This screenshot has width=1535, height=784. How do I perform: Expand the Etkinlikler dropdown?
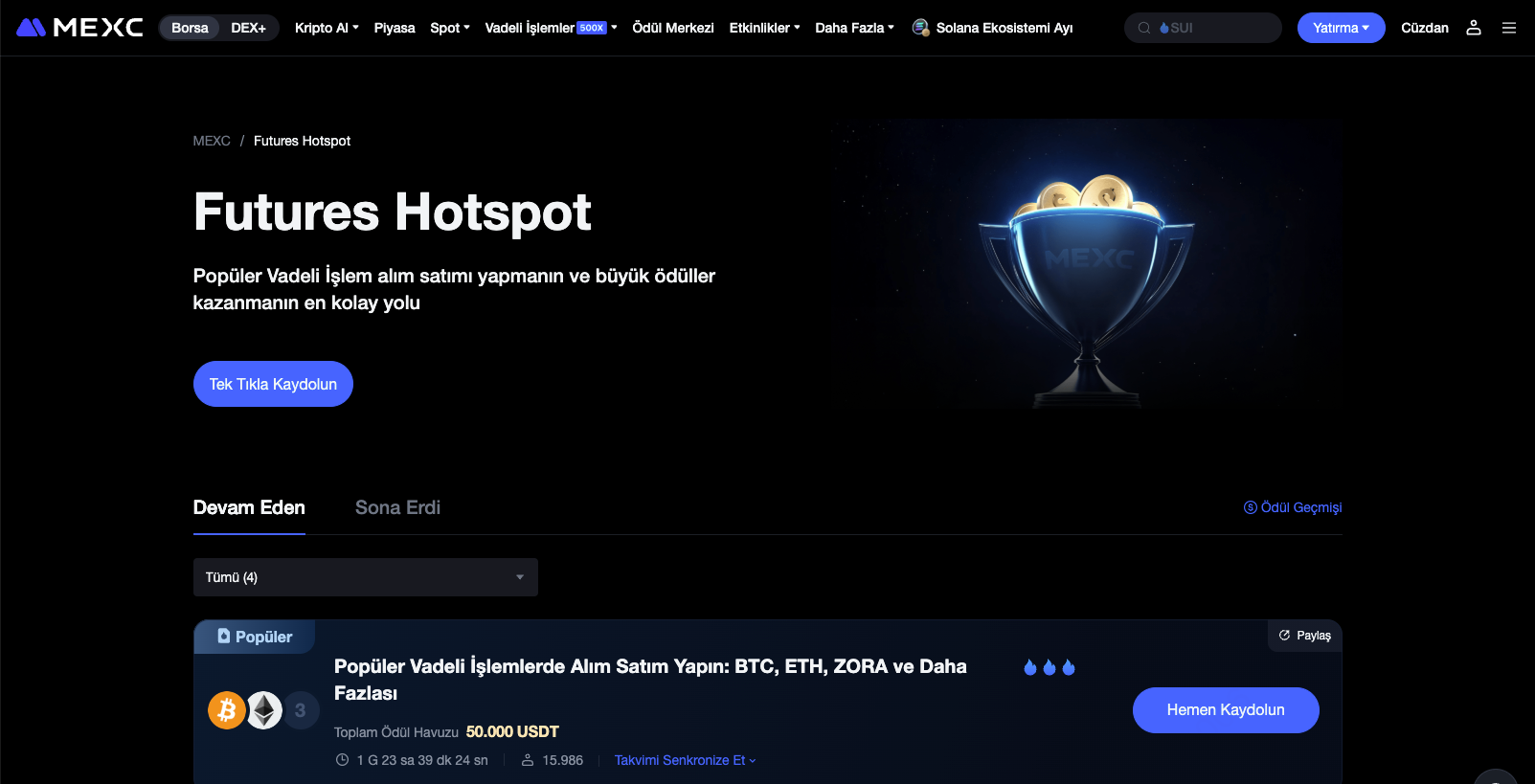[764, 28]
